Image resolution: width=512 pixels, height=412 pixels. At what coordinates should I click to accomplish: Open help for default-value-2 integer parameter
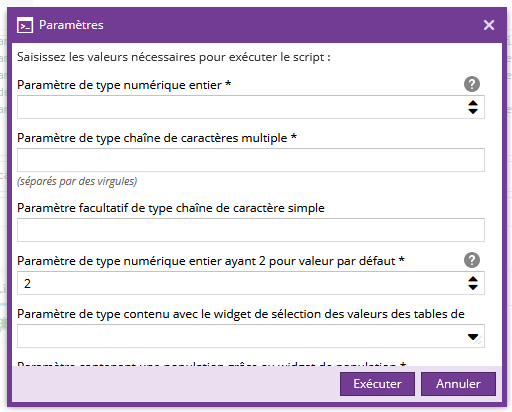(472, 260)
